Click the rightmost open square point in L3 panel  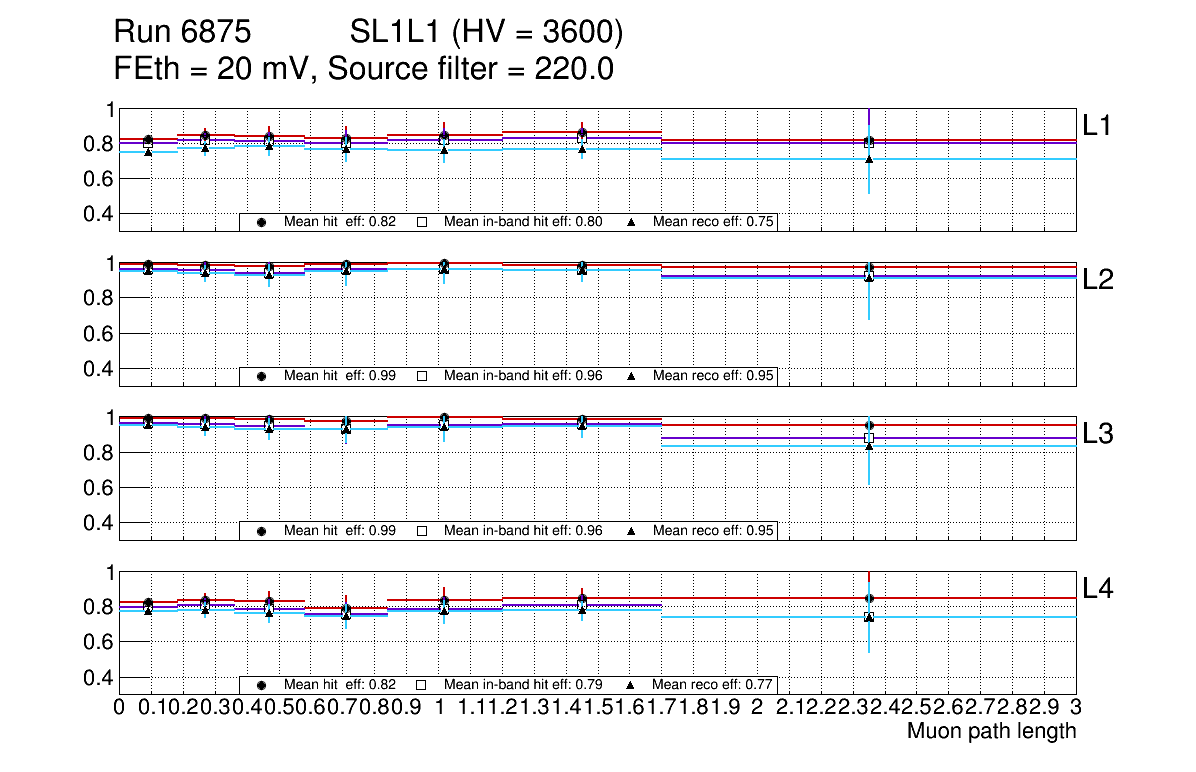pyautogui.click(x=869, y=438)
